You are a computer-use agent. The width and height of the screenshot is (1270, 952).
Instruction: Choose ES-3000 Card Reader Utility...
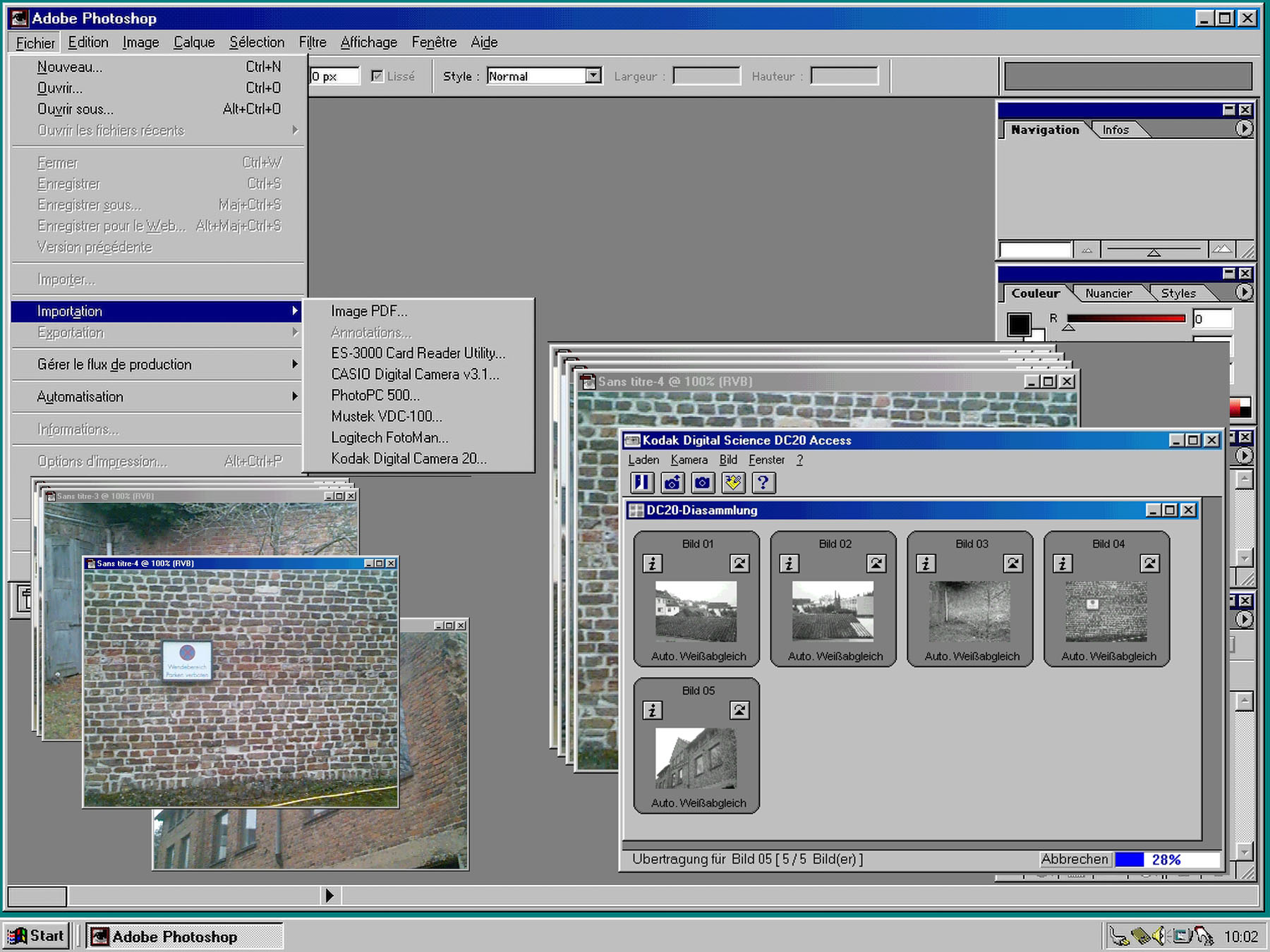tap(418, 353)
